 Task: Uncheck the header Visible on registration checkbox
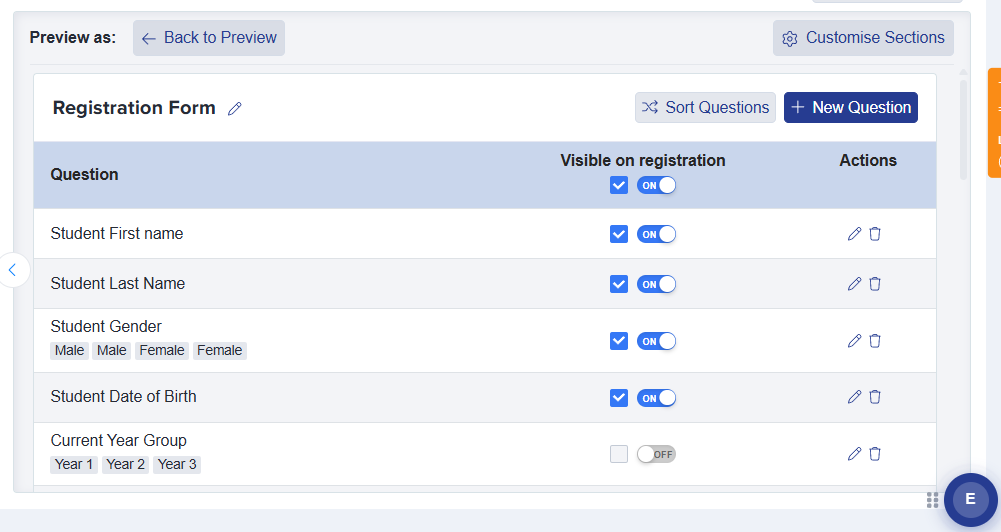point(619,185)
